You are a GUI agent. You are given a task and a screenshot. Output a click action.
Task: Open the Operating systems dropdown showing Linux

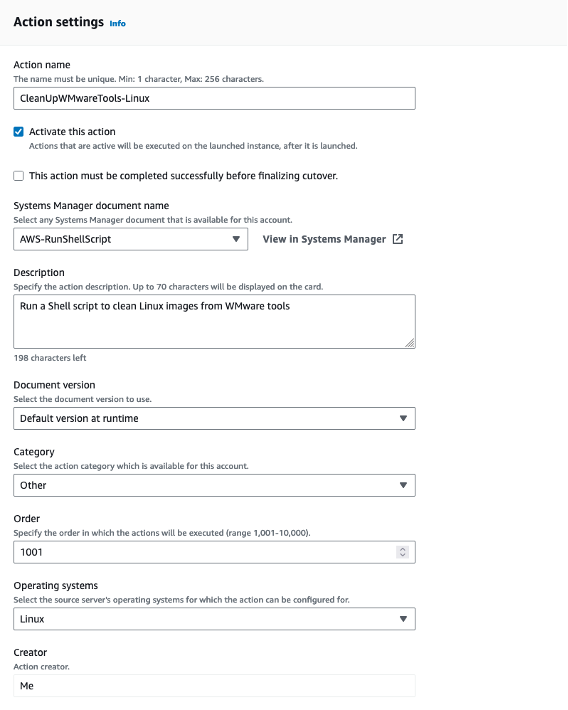[x=214, y=619]
